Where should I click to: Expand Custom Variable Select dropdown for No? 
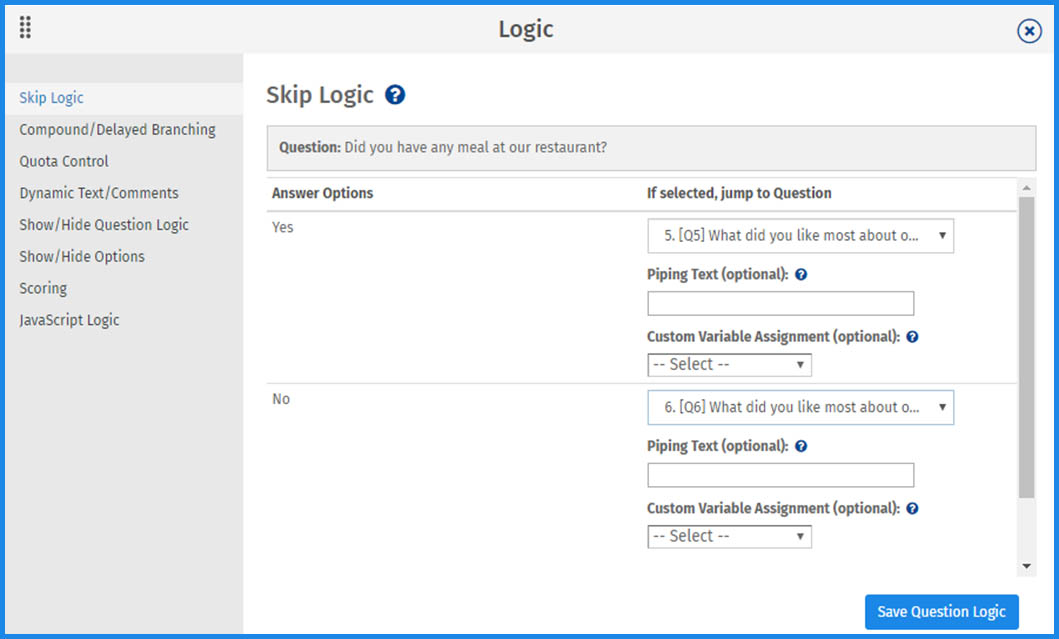[x=729, y=537]
